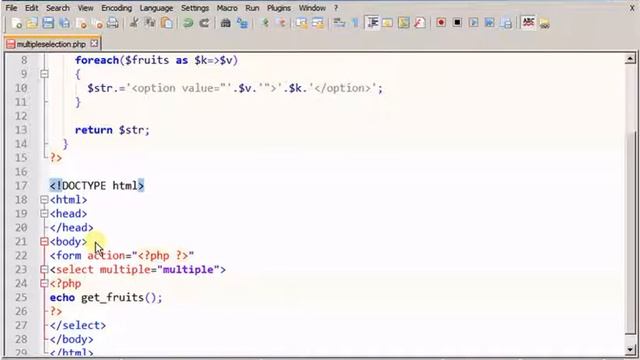The image size is (640, 360).
Task: Click the Redo arrow icon
Action: pos(204,23)
